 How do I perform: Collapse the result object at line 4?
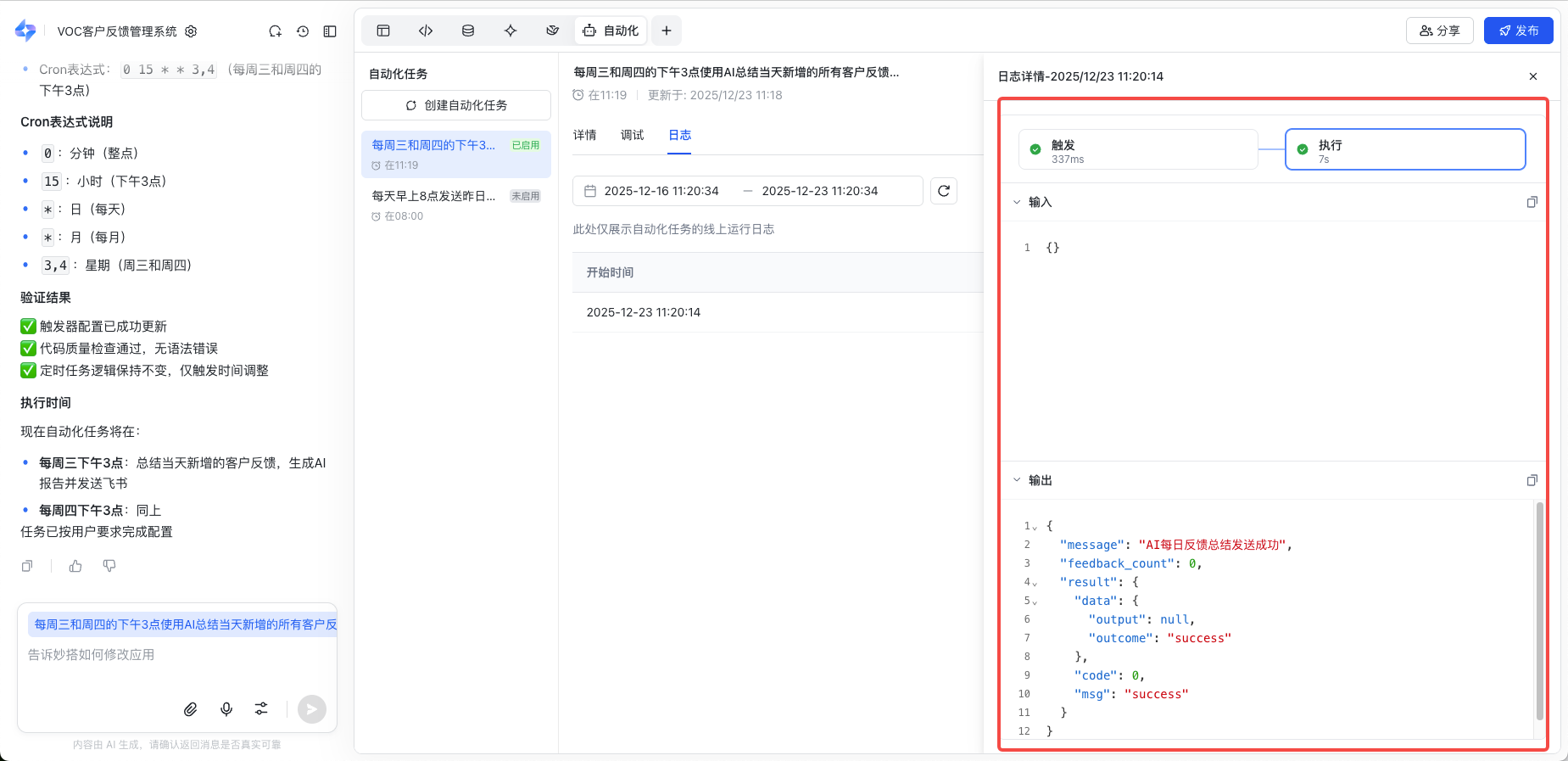click(x=1035, y=584)
